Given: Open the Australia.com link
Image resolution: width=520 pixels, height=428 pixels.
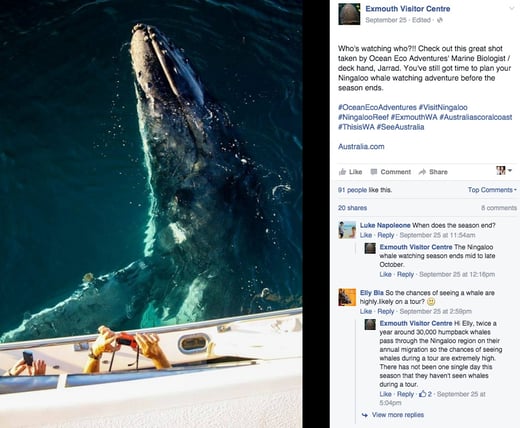Looking at the screenshot, I should (x=361, y=146).
